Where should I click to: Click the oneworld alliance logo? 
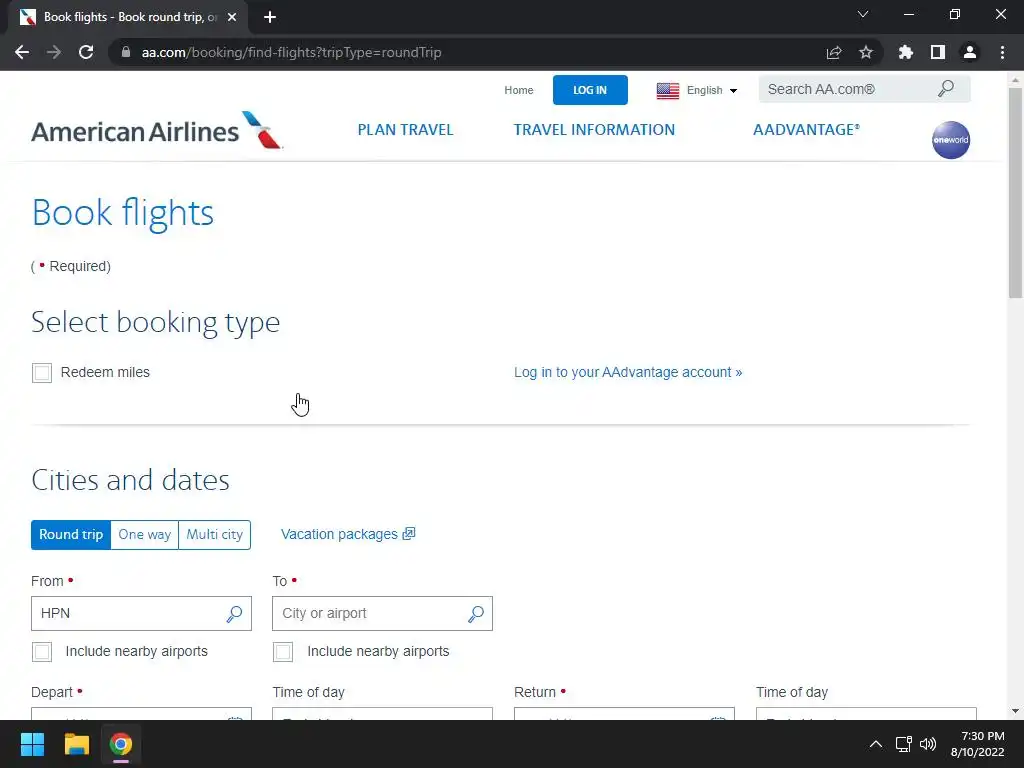[950, 140]
